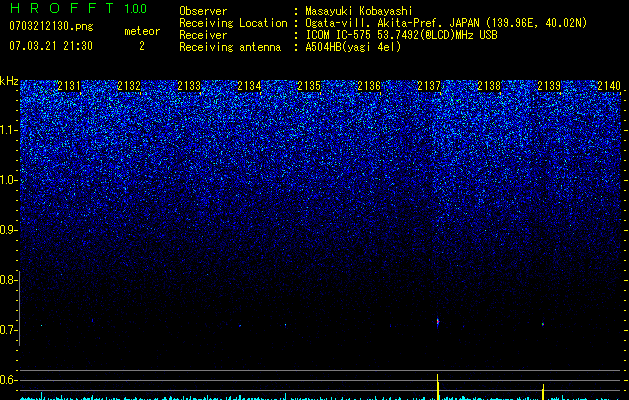Viewport: 629px width, 400px height.
Task: Click the 0.7 kHz axis label
Action: [x=8, y=330]
